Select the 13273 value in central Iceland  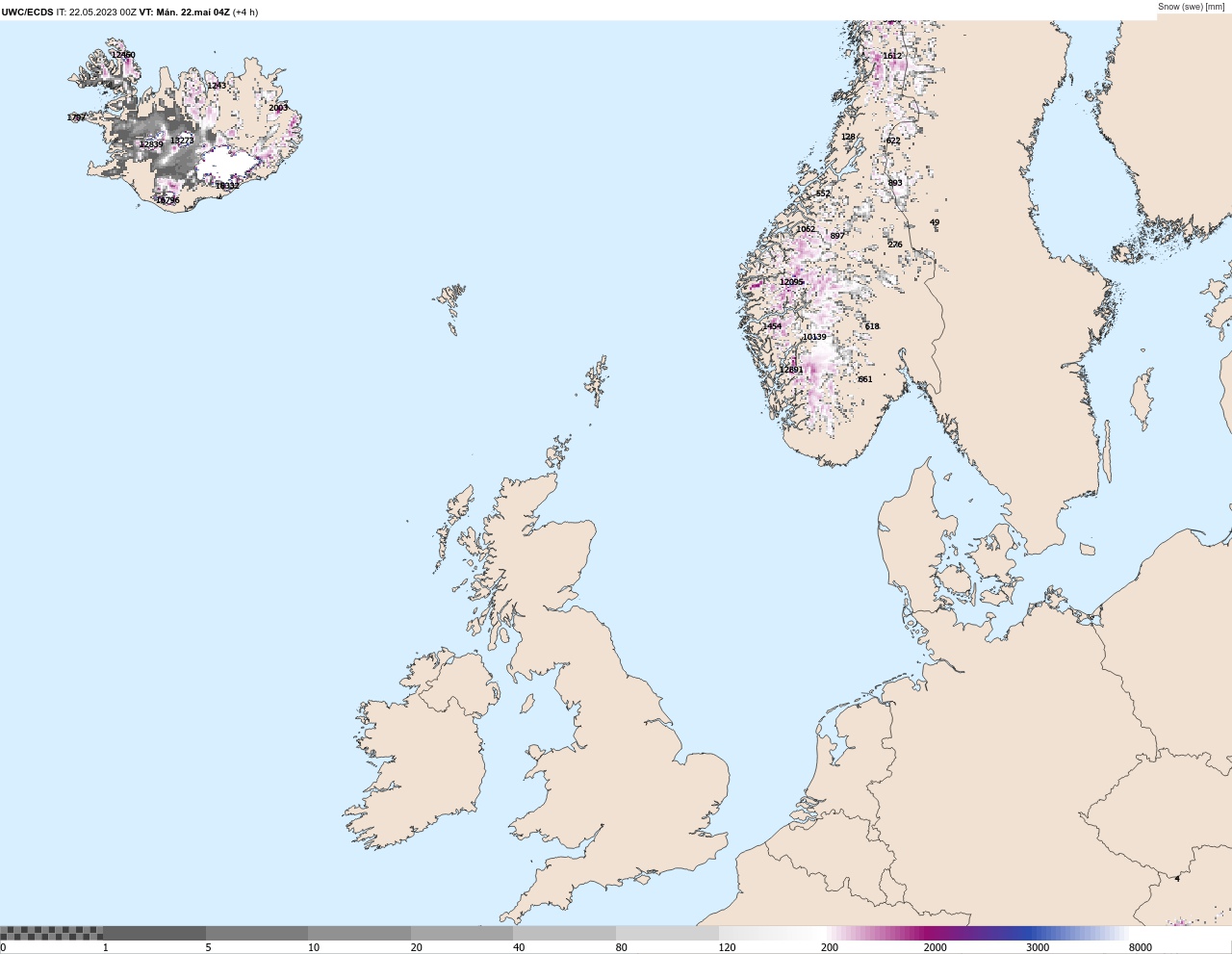coord(182,141)
